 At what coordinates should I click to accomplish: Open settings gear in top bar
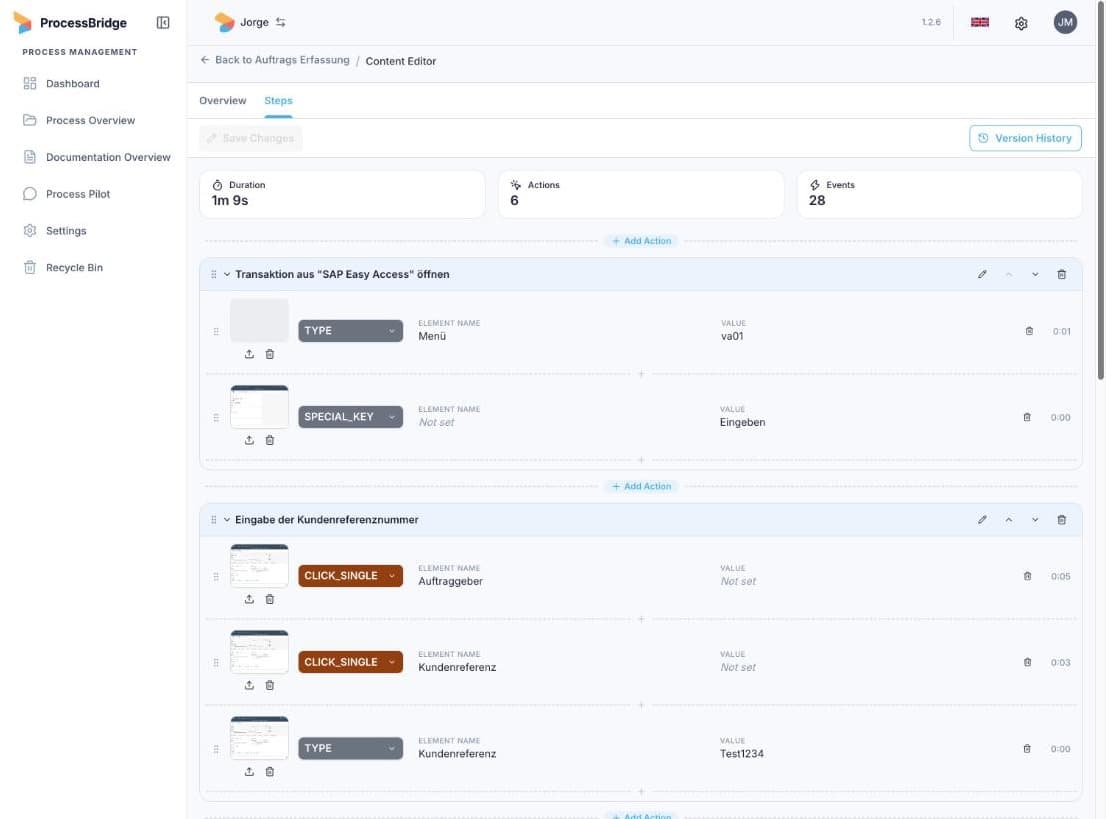pos(1021,23)
